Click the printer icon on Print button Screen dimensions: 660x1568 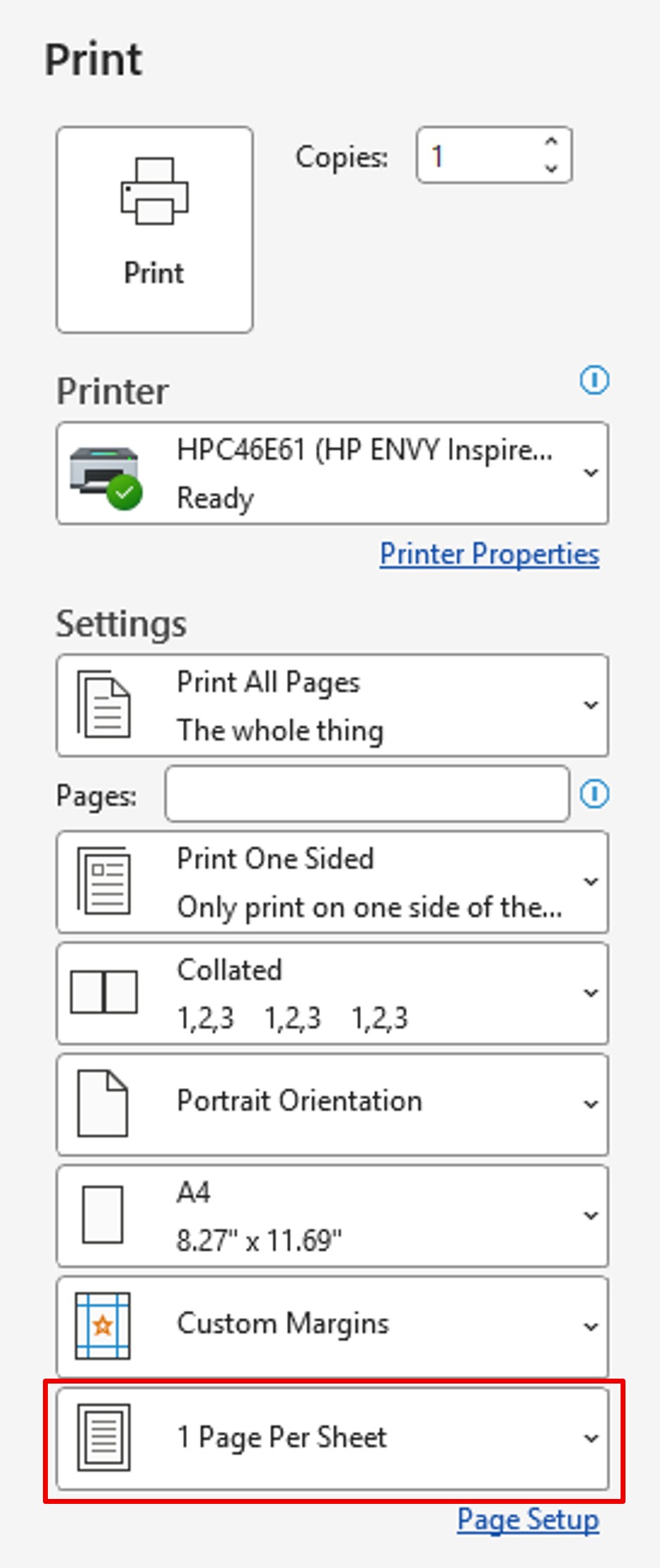tap(155, 191)
